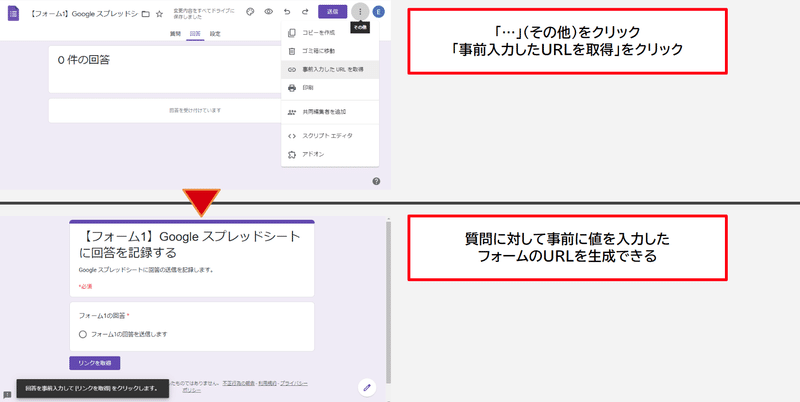Click the help question-mark icon
This screenshot has height=402, width=800.
tap(376, 181)
